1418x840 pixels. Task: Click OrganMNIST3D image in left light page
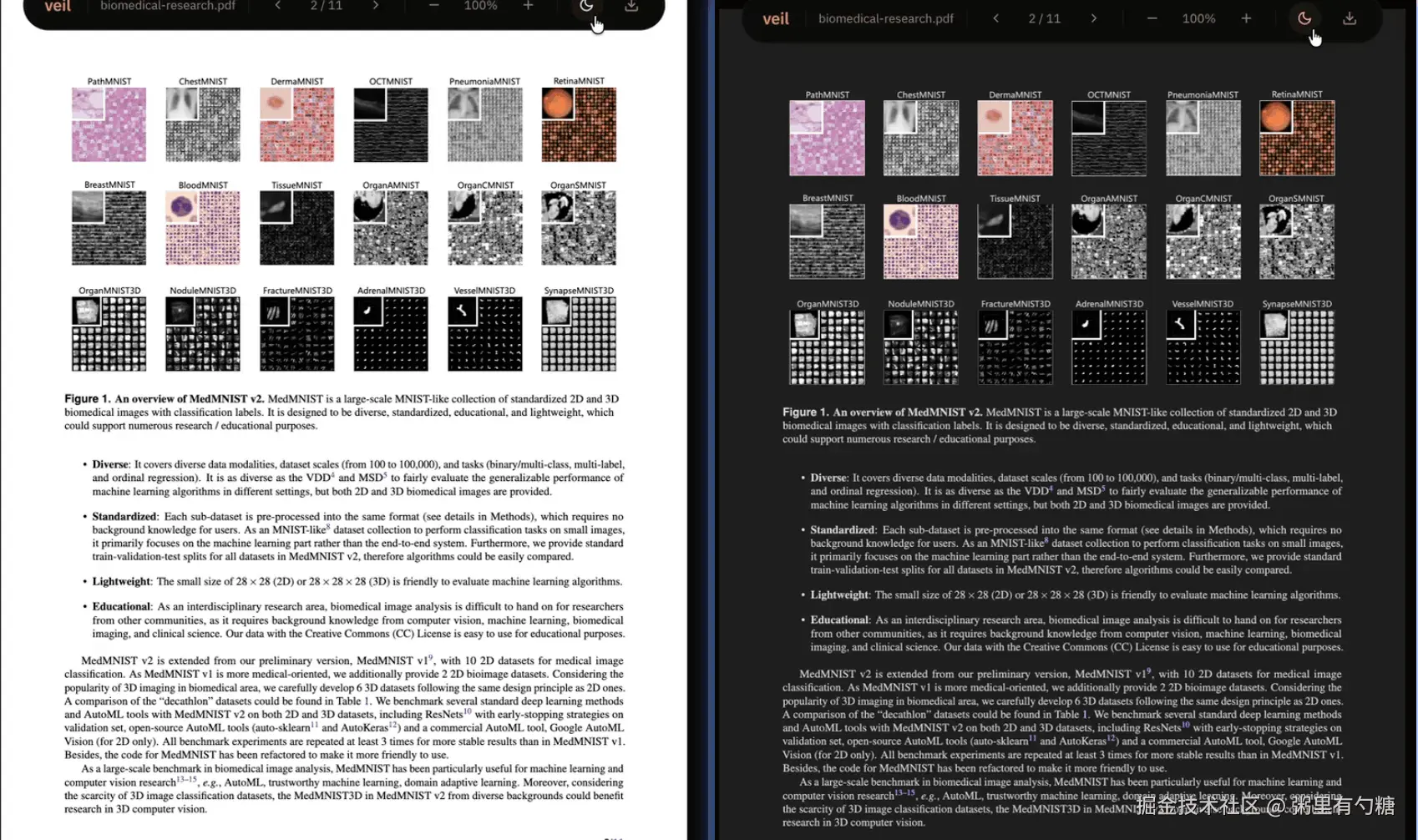click(109, 334)
